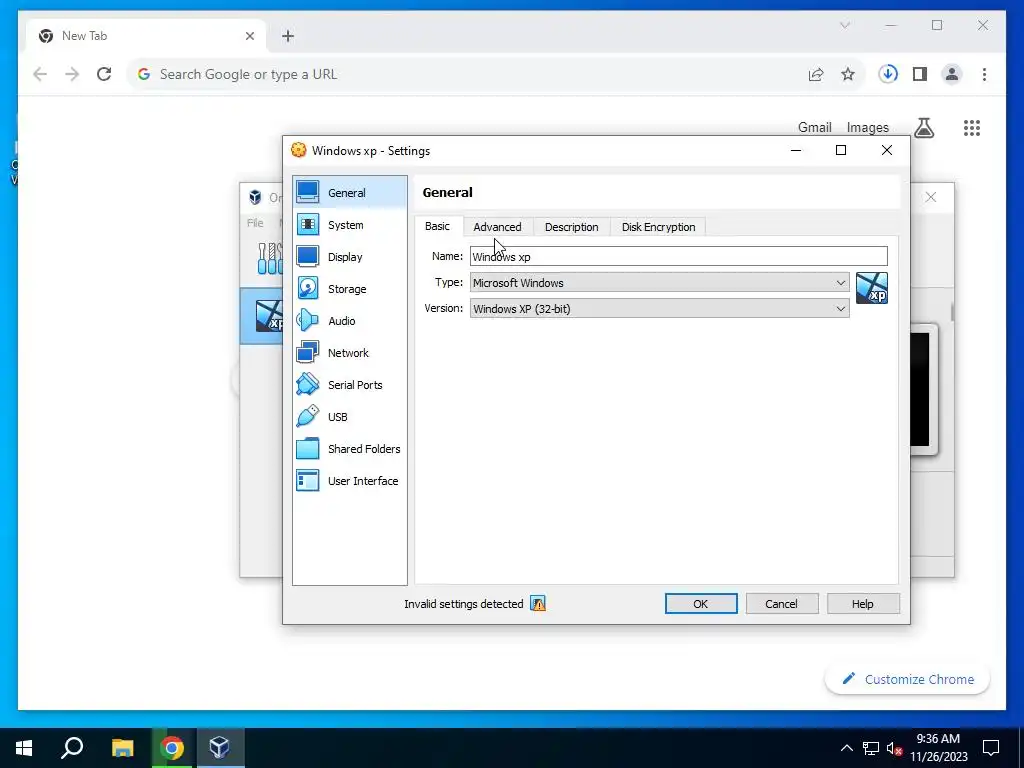Open the notification center icon
1024x768 pixels.
991,747
